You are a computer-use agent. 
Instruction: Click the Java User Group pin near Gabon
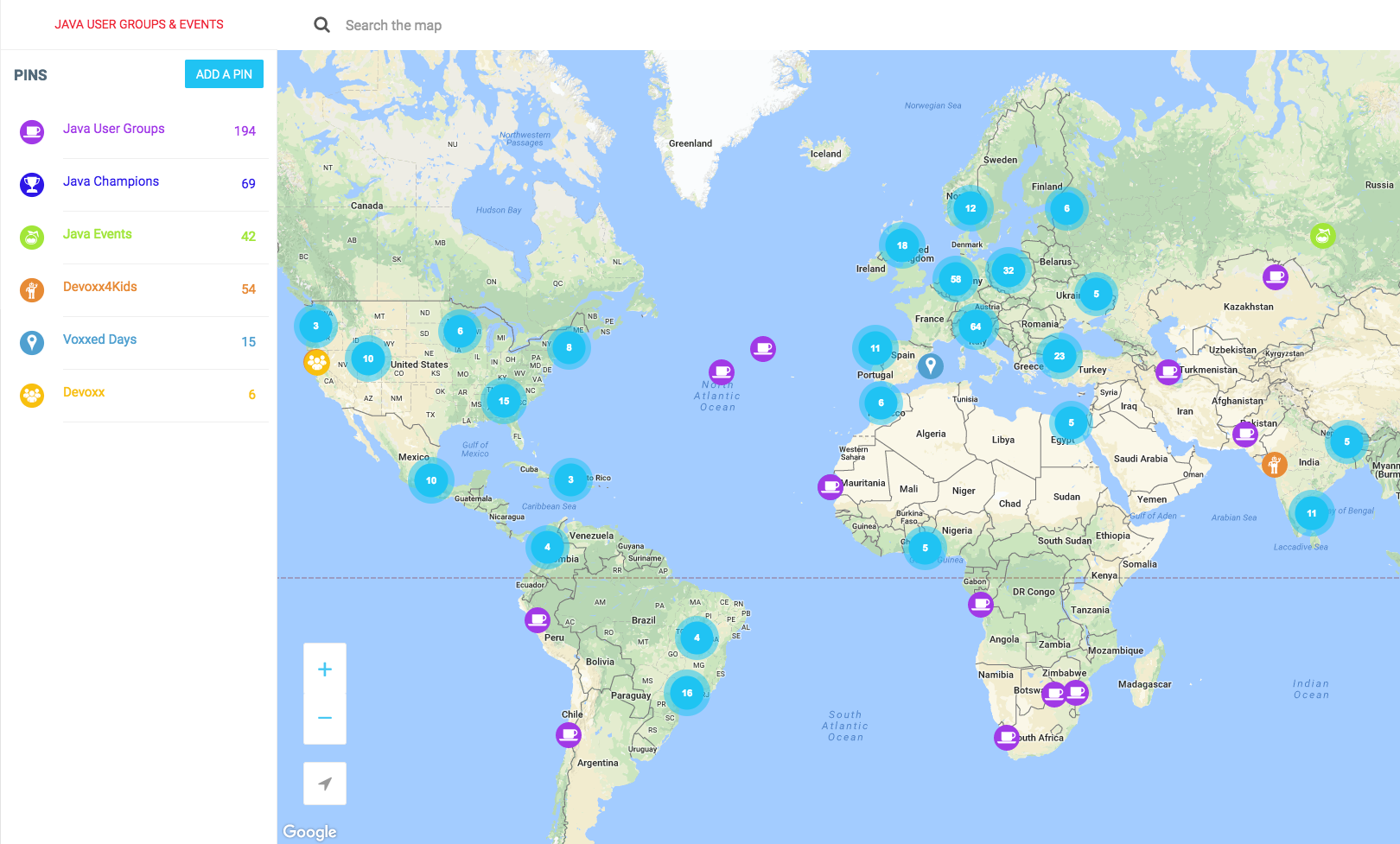point(981,604)
